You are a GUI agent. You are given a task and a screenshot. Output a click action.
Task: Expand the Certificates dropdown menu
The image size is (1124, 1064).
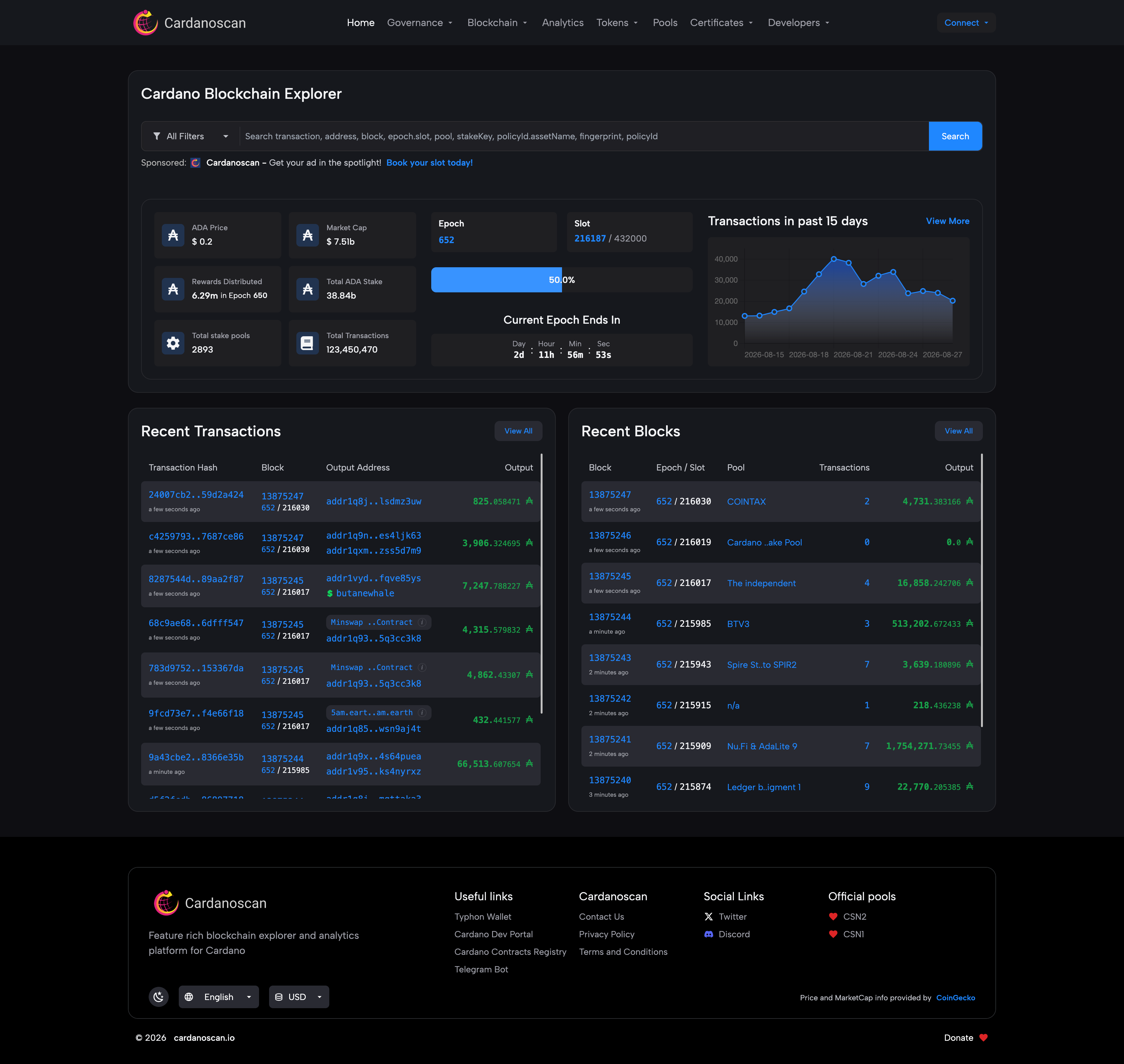click(722, 23)
